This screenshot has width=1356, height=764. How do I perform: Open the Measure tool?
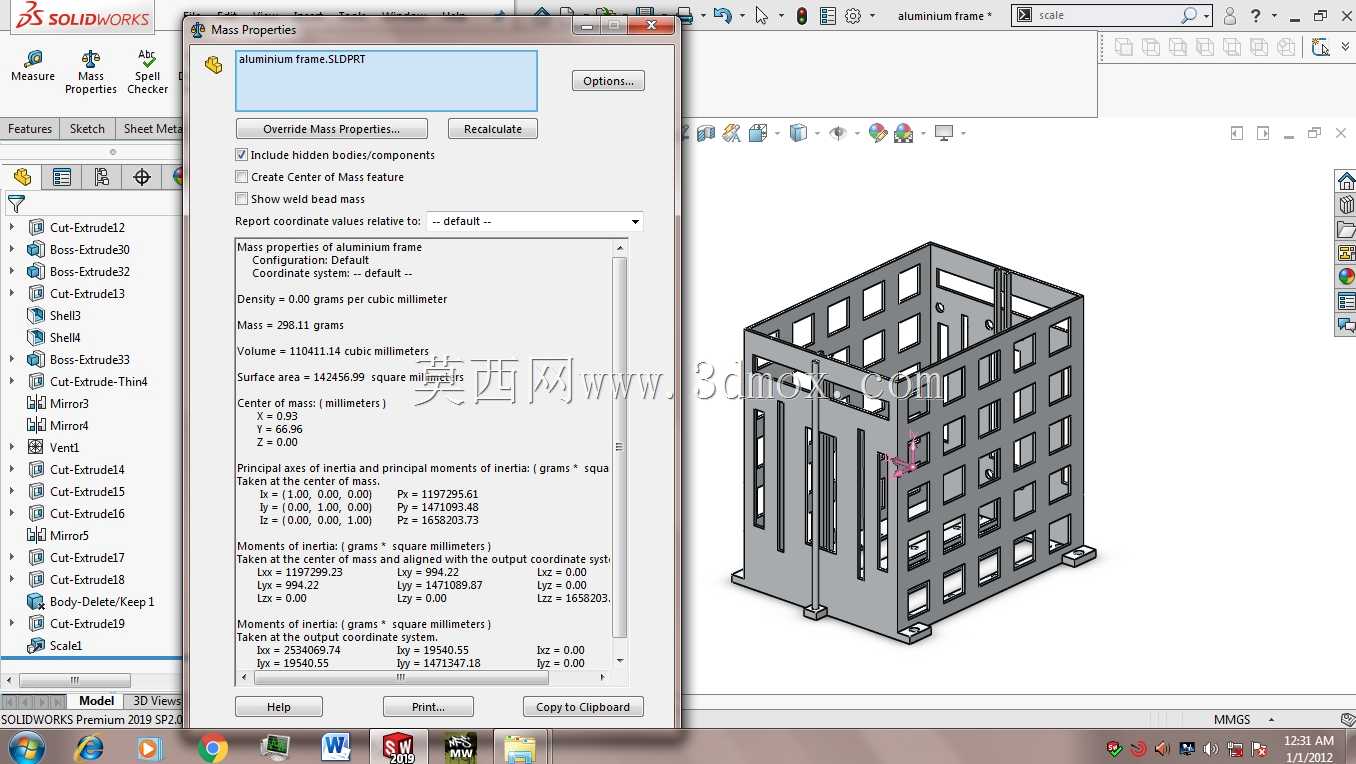point(33,67)
